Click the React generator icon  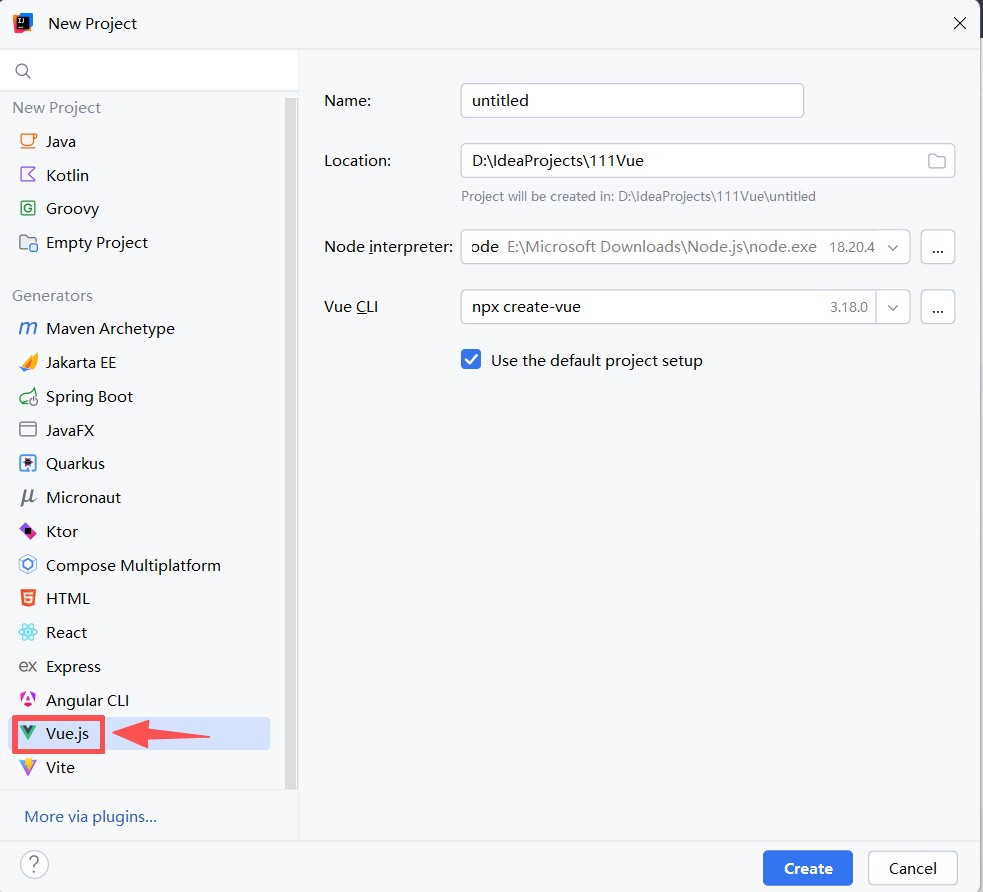28,633
